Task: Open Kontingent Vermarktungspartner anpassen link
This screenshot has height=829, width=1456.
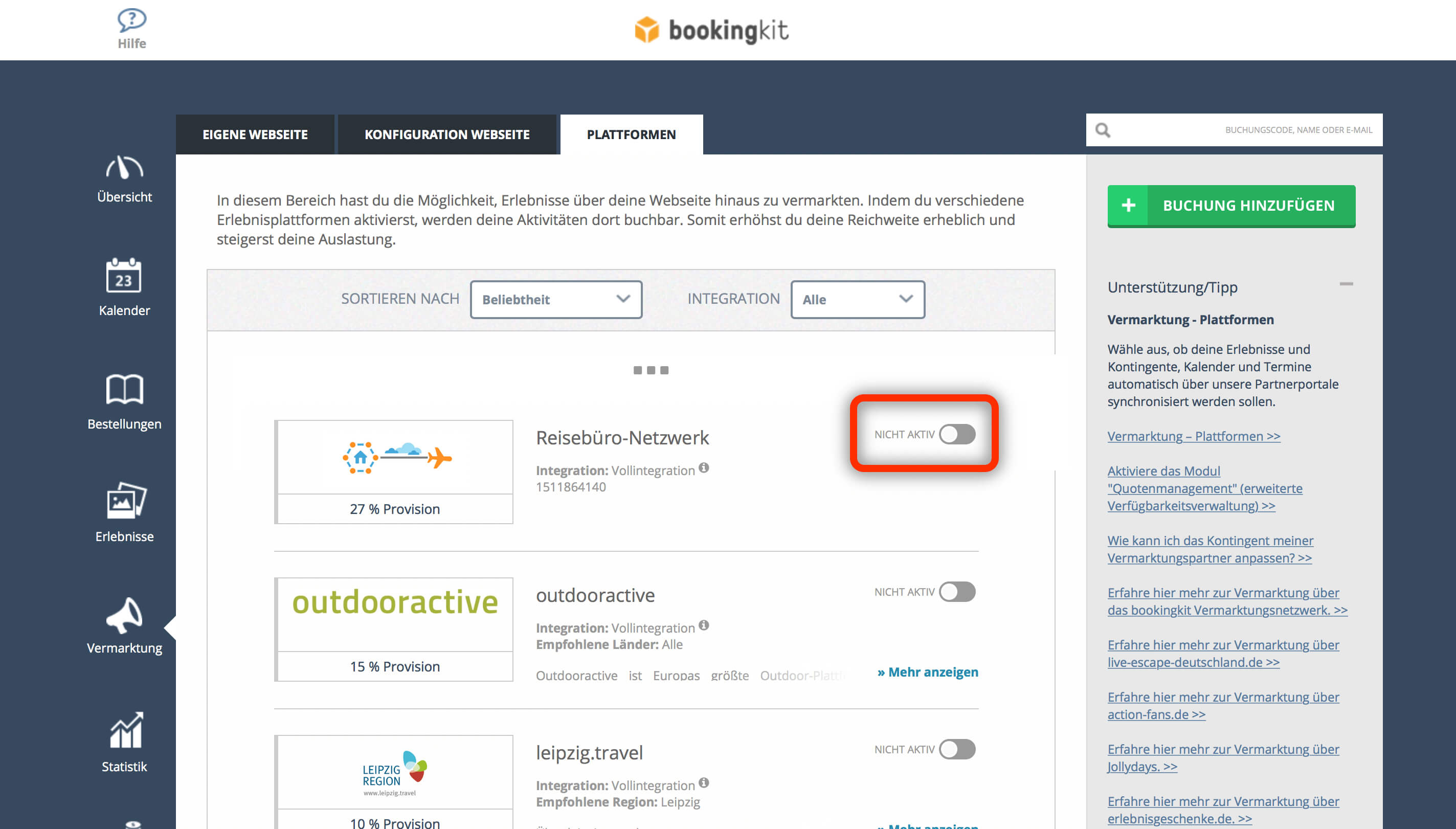Action: tap(1210, 549)
